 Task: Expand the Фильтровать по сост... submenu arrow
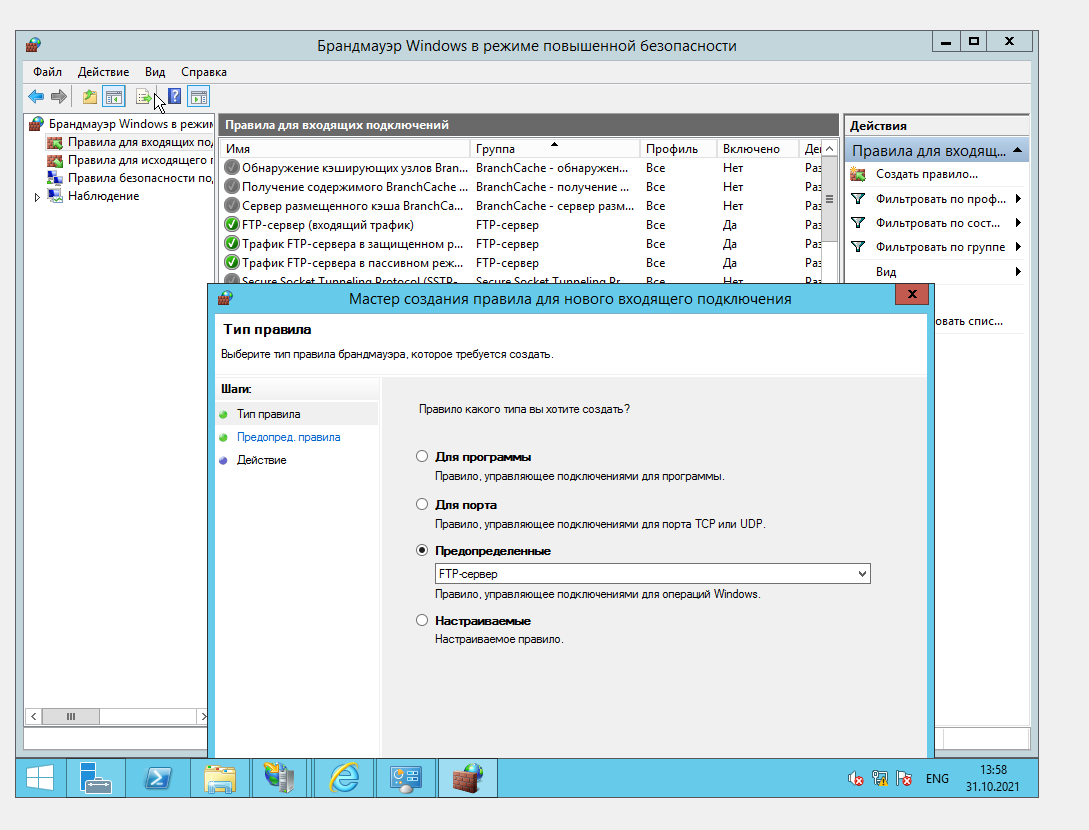[1018, 223]
